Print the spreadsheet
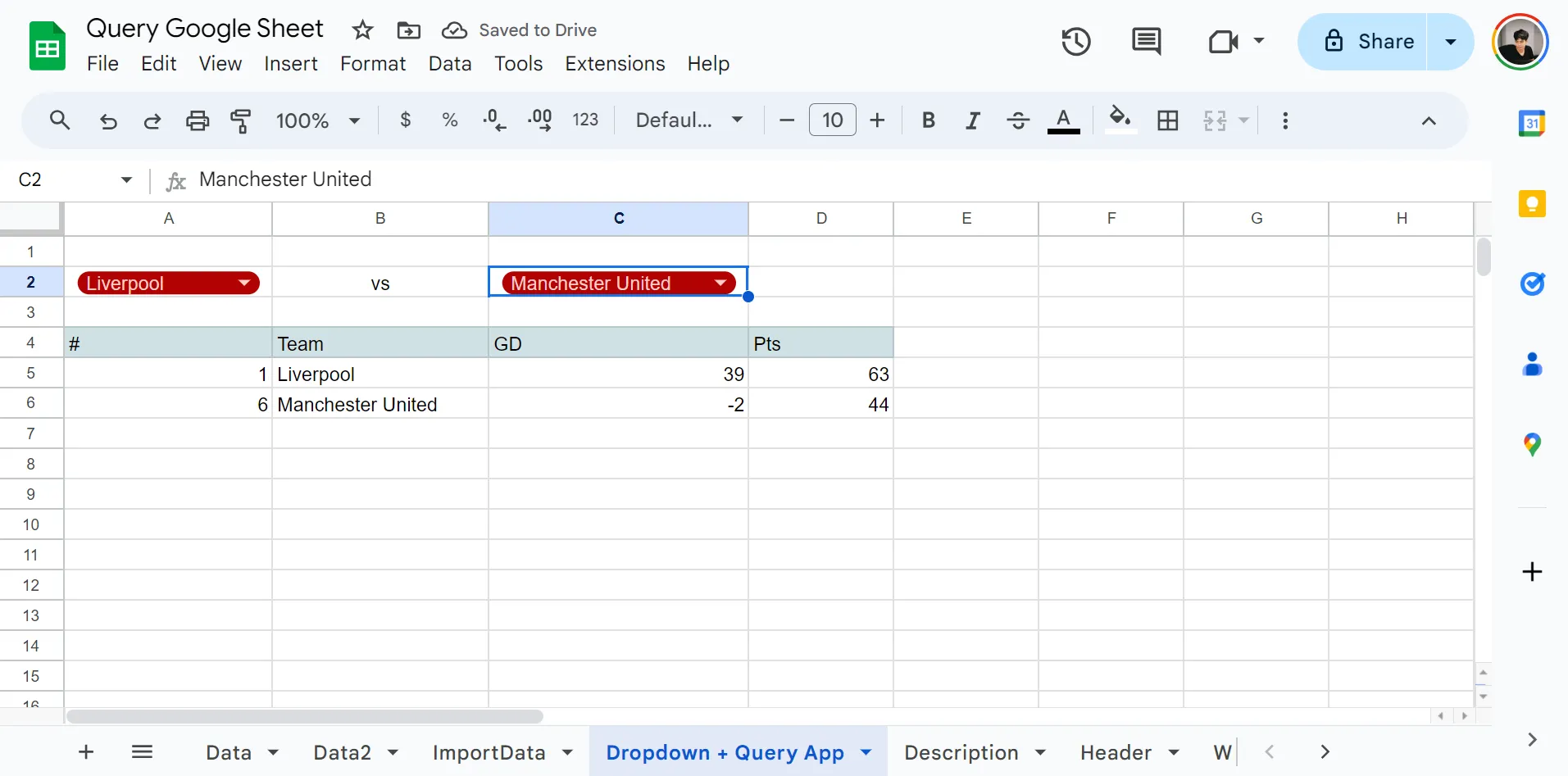1568x776 pixels. [x=198, y=121]
